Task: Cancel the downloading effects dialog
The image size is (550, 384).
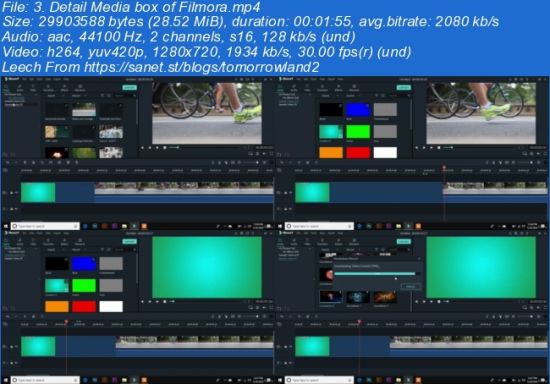Action: click(x=410, y=287)
